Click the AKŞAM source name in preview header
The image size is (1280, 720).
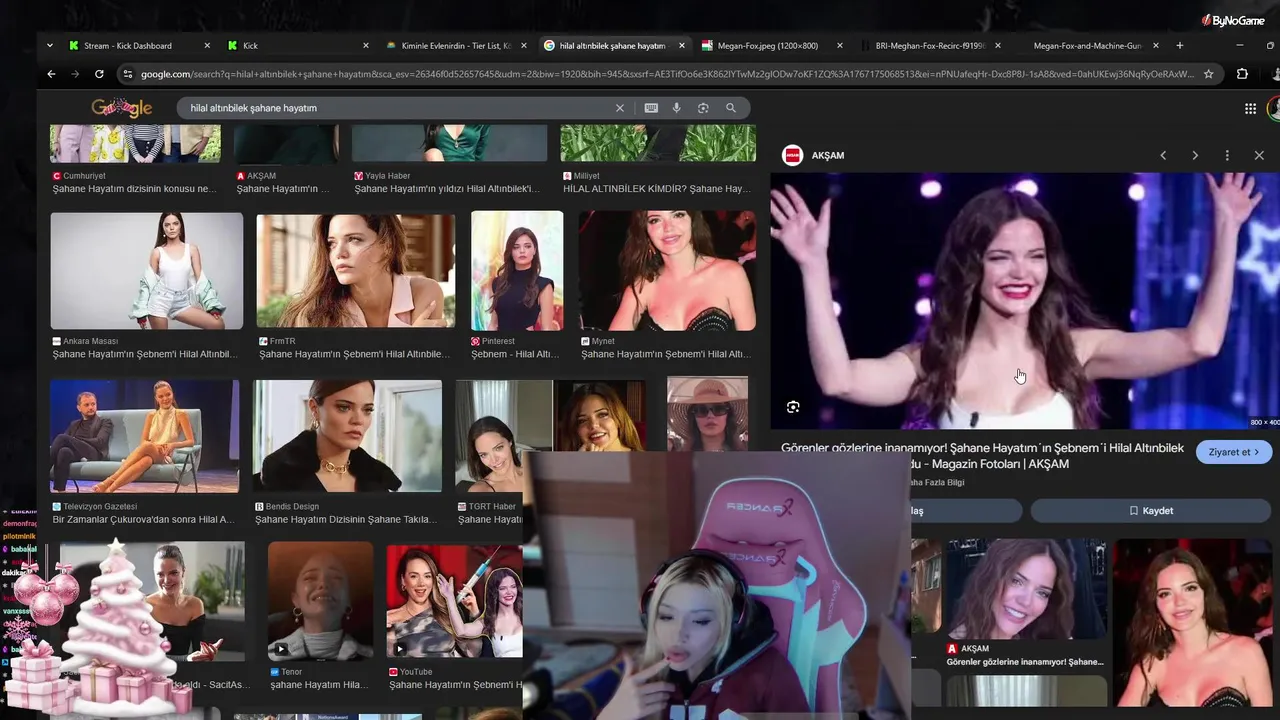pos(828,156)
